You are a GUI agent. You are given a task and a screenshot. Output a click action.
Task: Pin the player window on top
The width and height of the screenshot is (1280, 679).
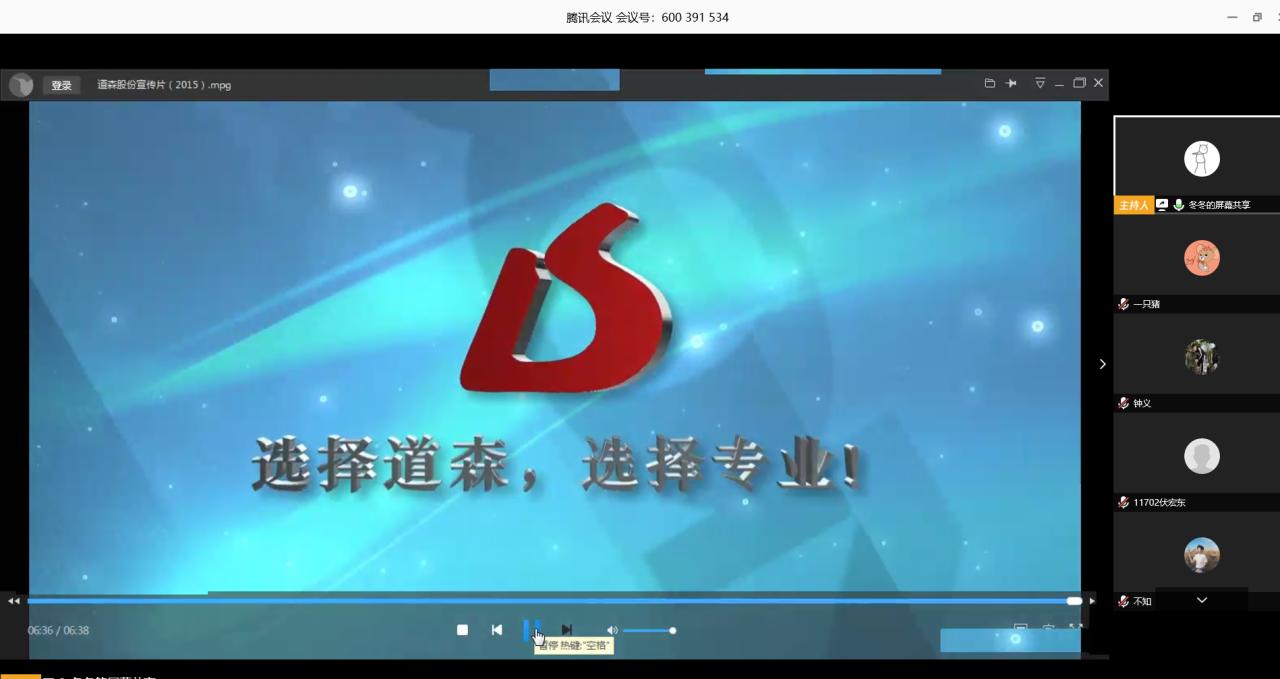[x=1011, y=83]
